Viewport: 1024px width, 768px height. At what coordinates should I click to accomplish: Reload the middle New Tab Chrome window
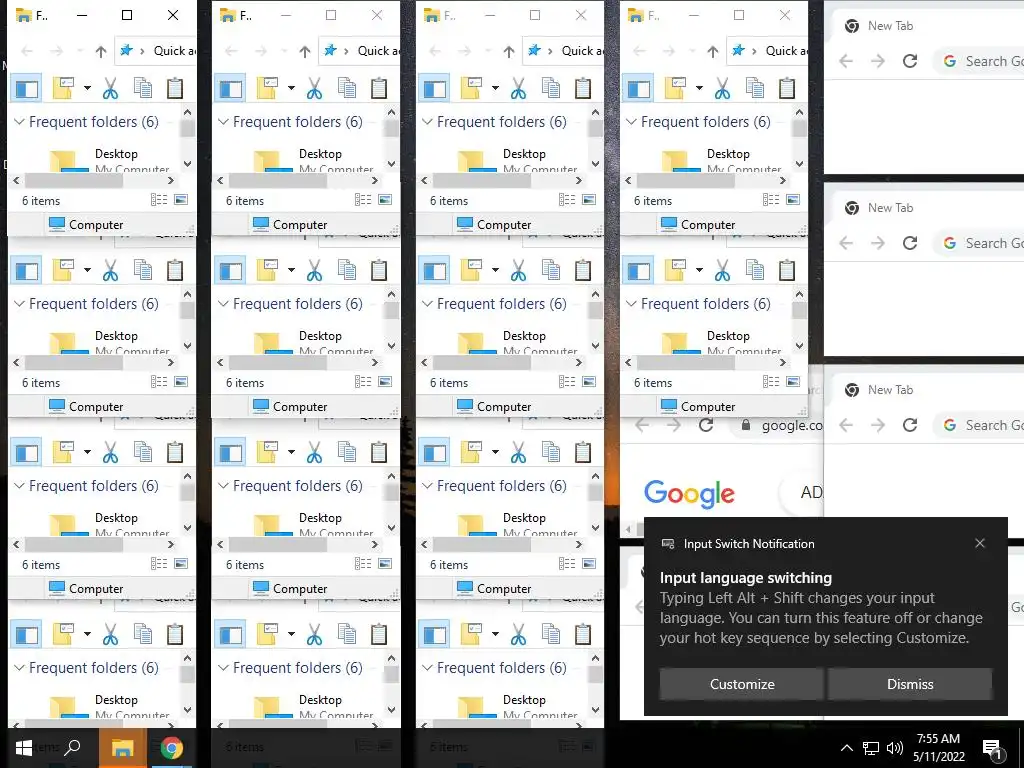(x=910, y=243)
